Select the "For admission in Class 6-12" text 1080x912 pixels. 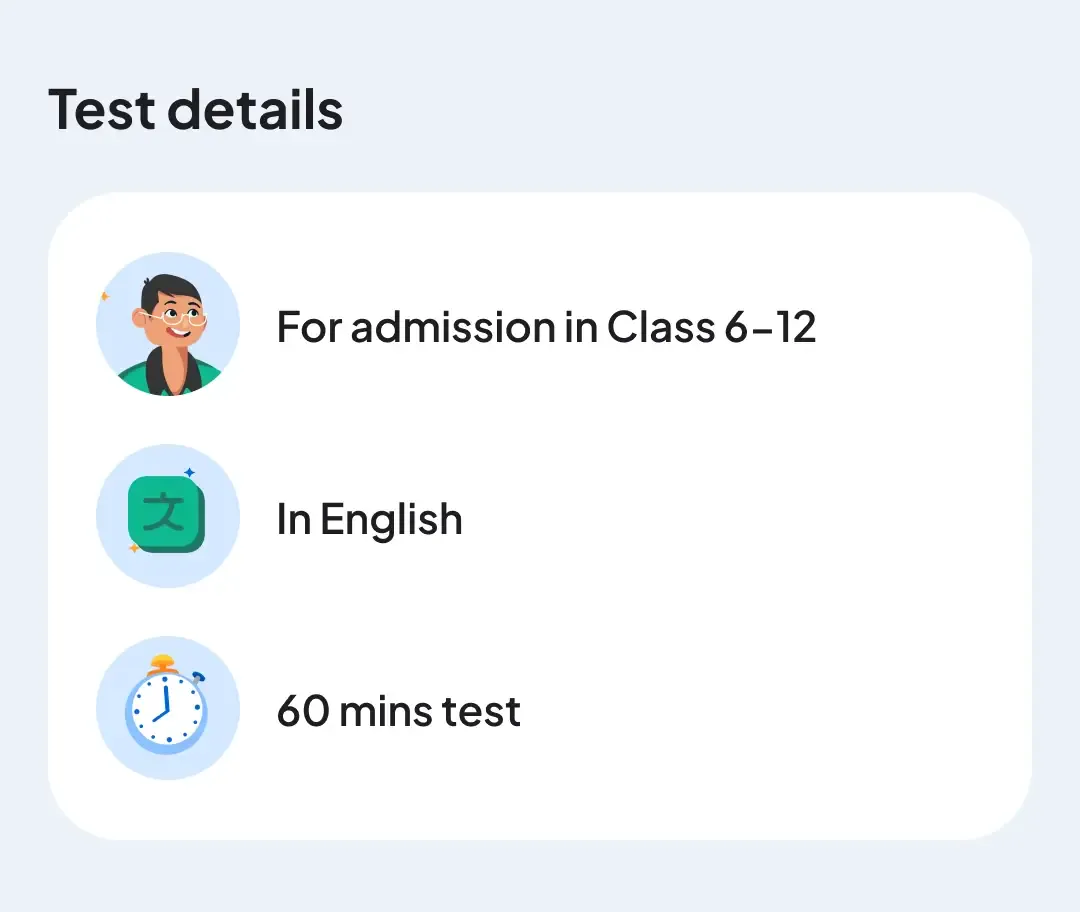coord(546,327)
